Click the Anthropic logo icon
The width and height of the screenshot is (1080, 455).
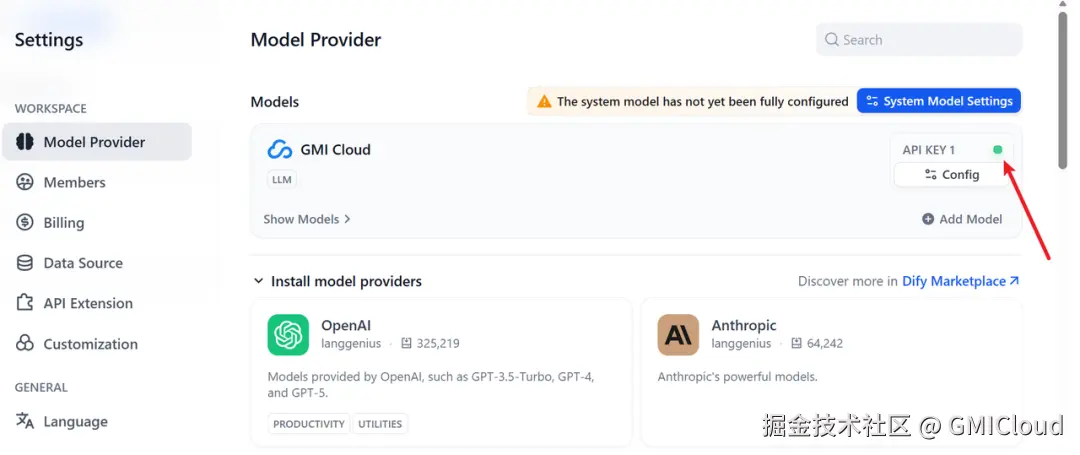pos(678,335)
